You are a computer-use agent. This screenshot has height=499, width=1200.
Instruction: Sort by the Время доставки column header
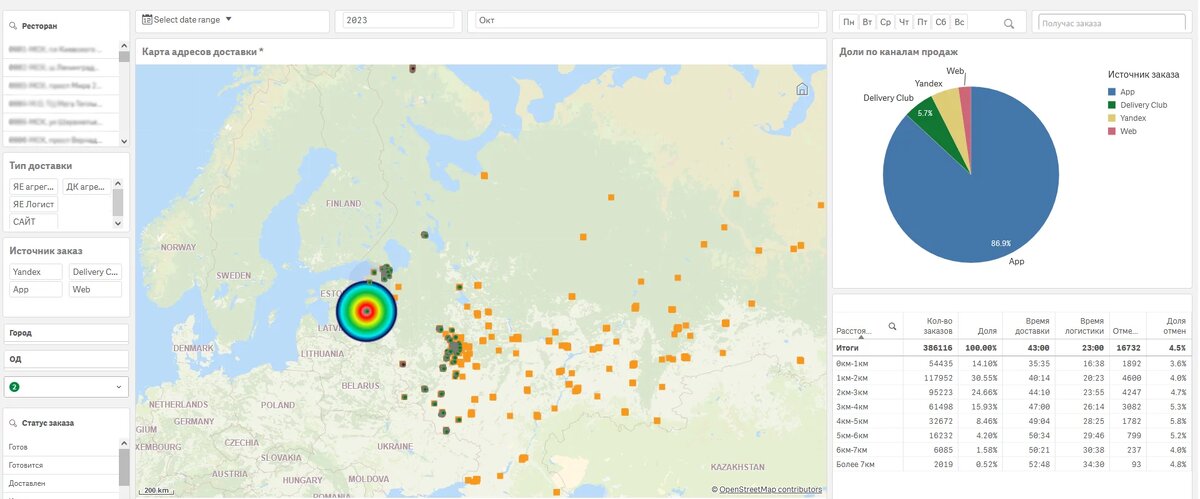tap(1028, 324)
